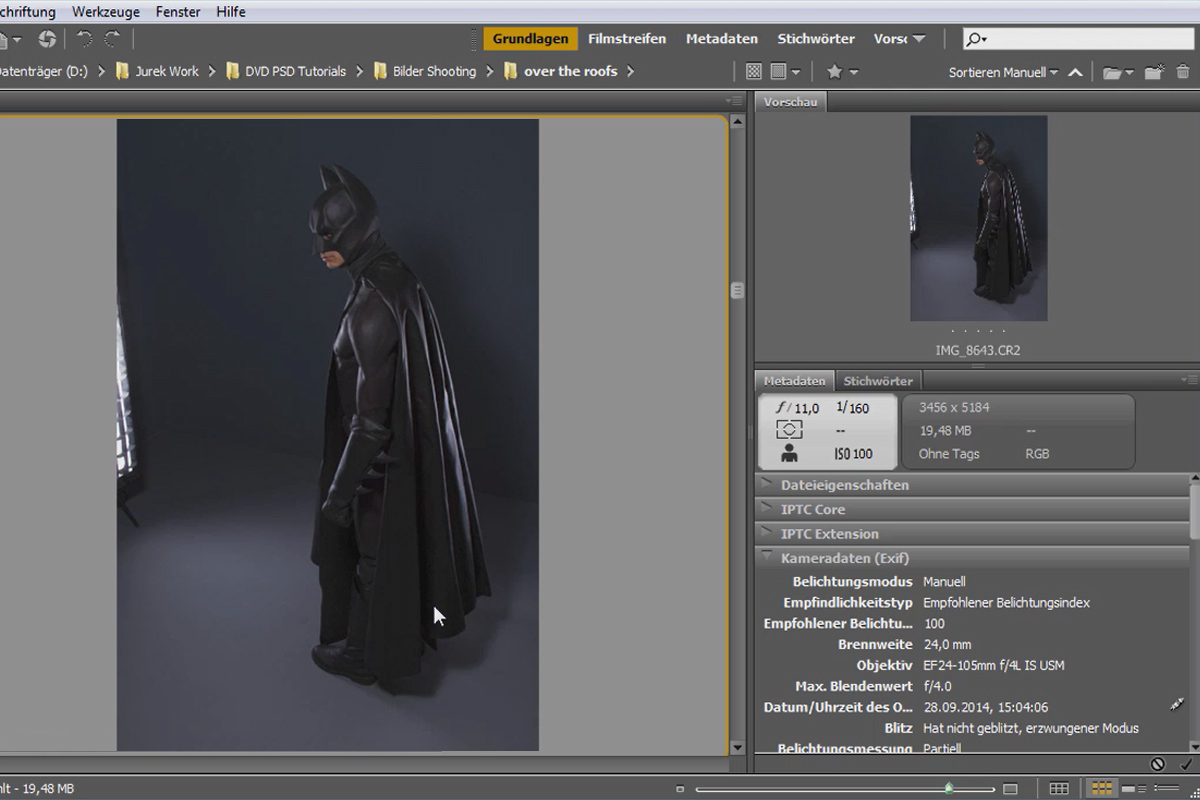1200x800 pixels.
Task: Click the Bilder Shooting folder icon
Action: point(381,72)
